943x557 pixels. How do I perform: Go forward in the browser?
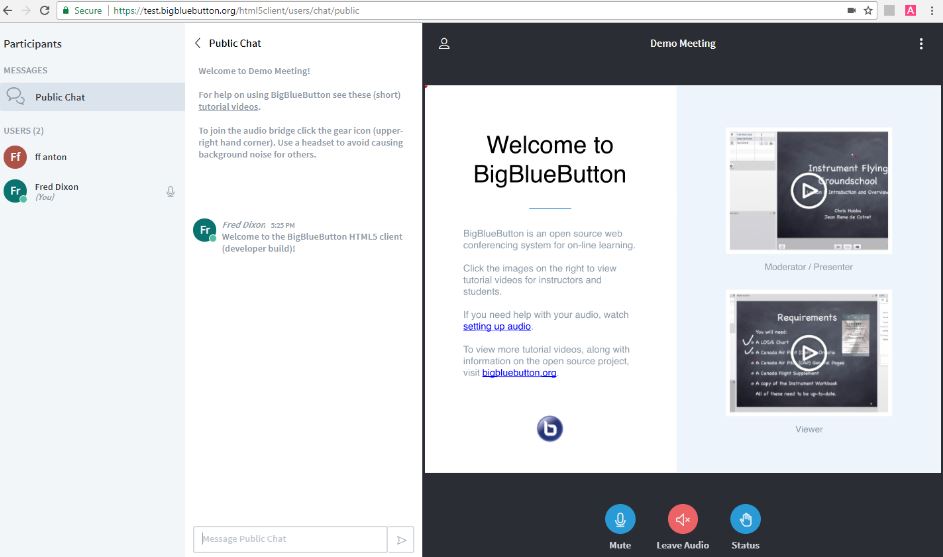[x=26, y=10]
